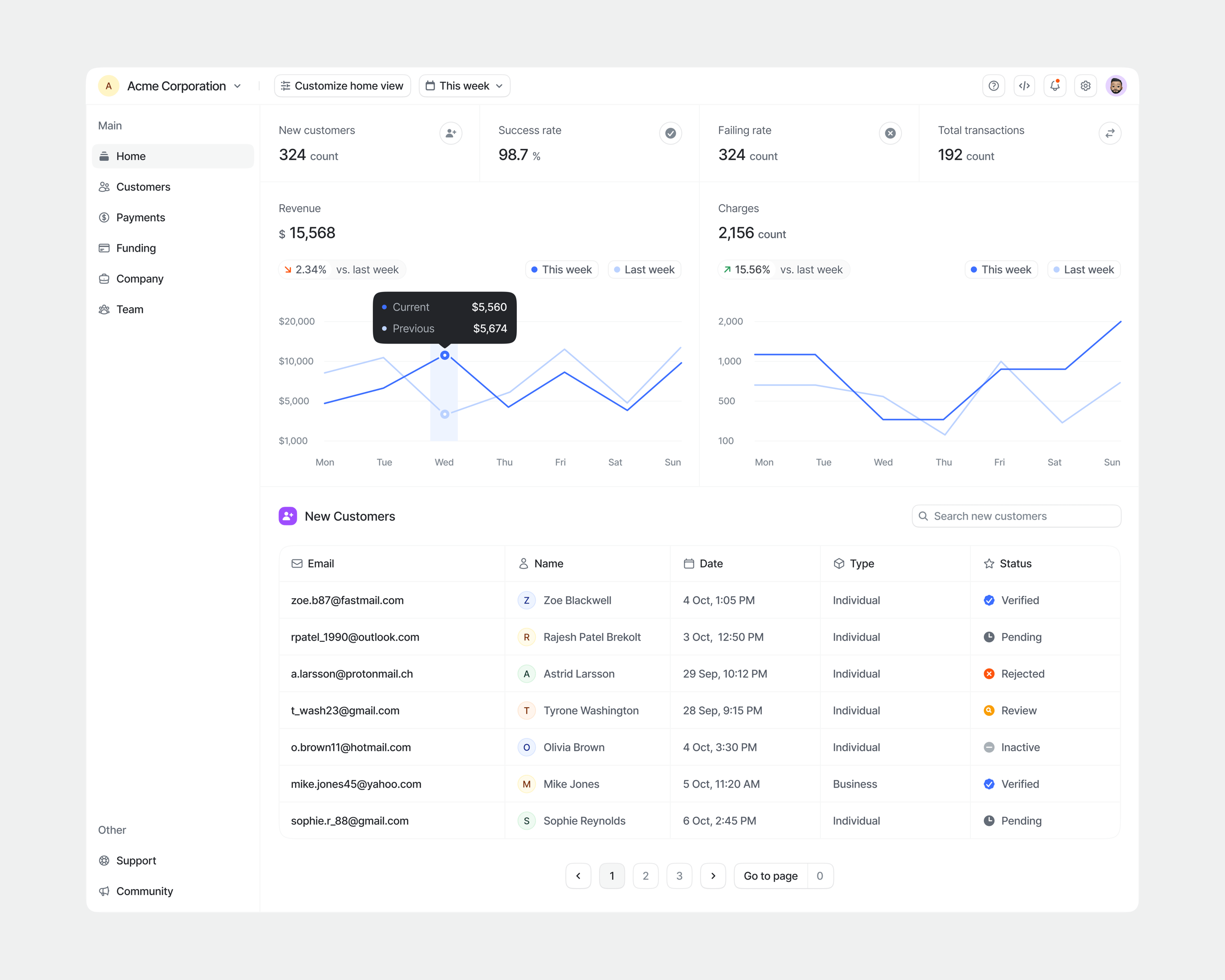Image resolution: width=1225 pixels, height=980 pixels.
Task: Select page 1 in pagination
Action: point(612,876)
